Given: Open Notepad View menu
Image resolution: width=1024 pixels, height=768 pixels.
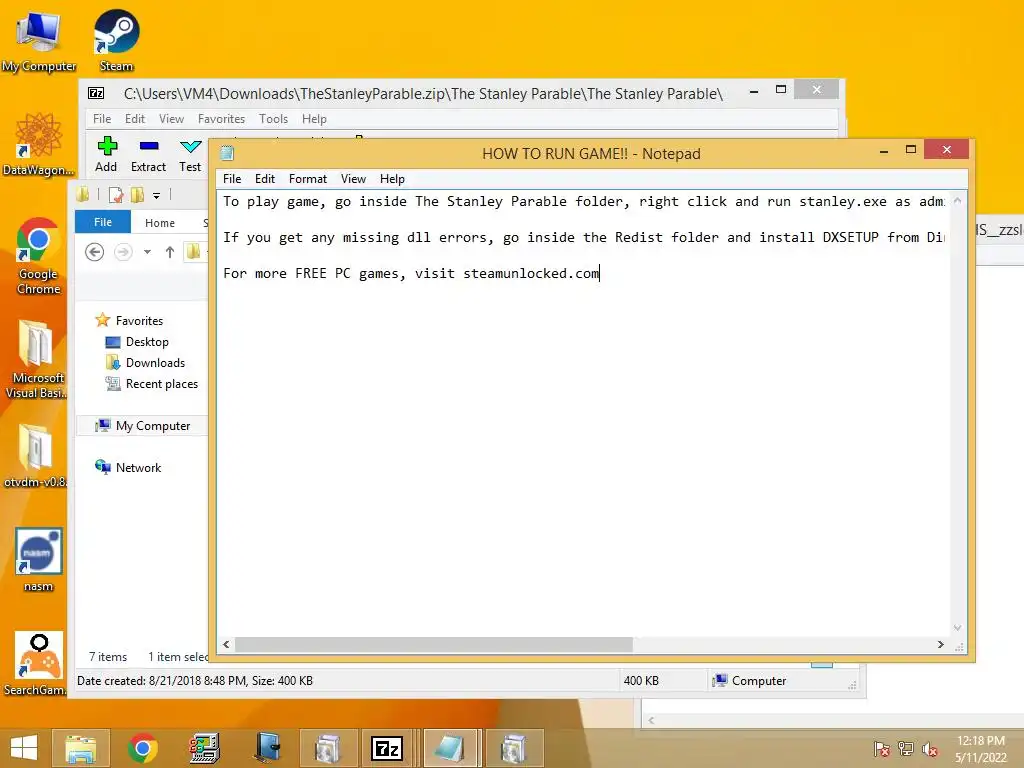Looking at the screenshot, I should coord(353,179).
